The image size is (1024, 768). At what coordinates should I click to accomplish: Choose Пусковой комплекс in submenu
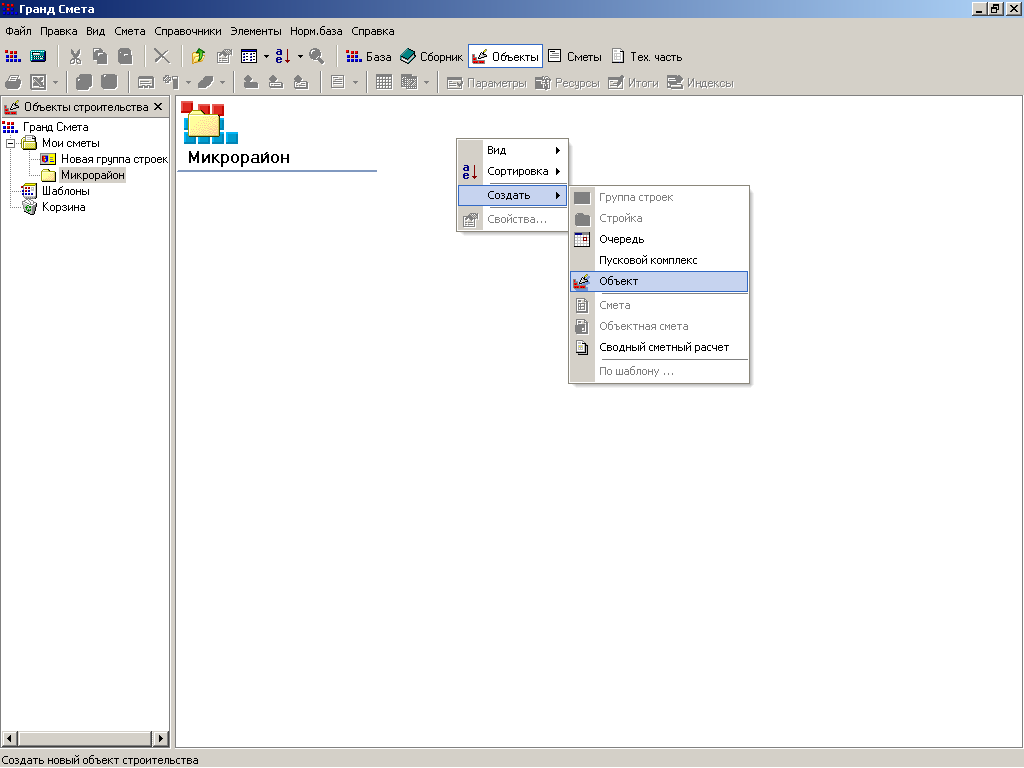(660, 260)
